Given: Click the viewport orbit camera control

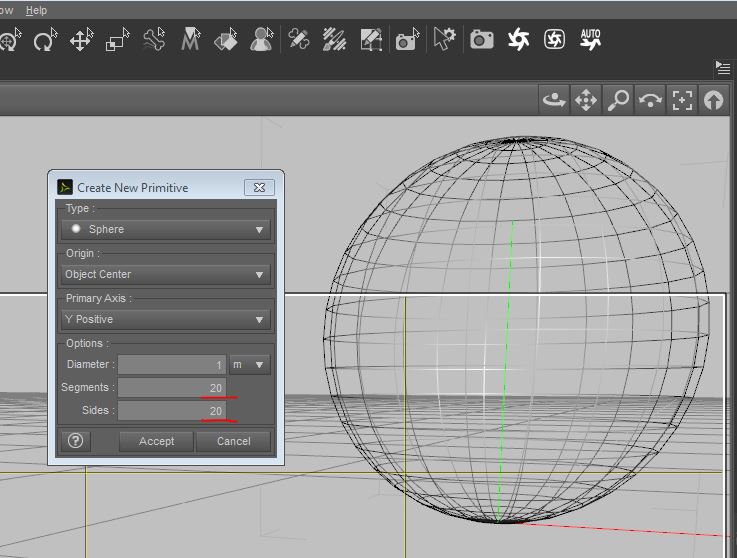Looking at the screenshot, I should click(553, 100).
